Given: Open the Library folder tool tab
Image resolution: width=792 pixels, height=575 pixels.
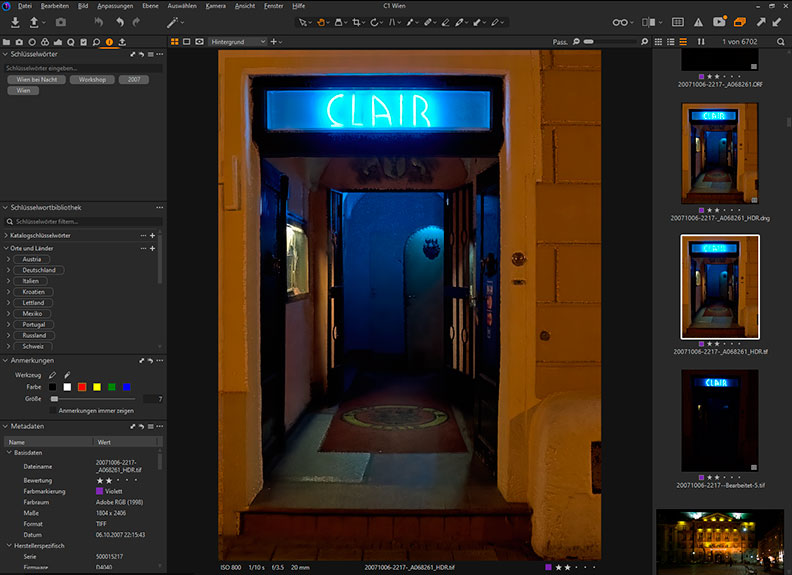Looking at the screenshot, I should click(6, 42).
